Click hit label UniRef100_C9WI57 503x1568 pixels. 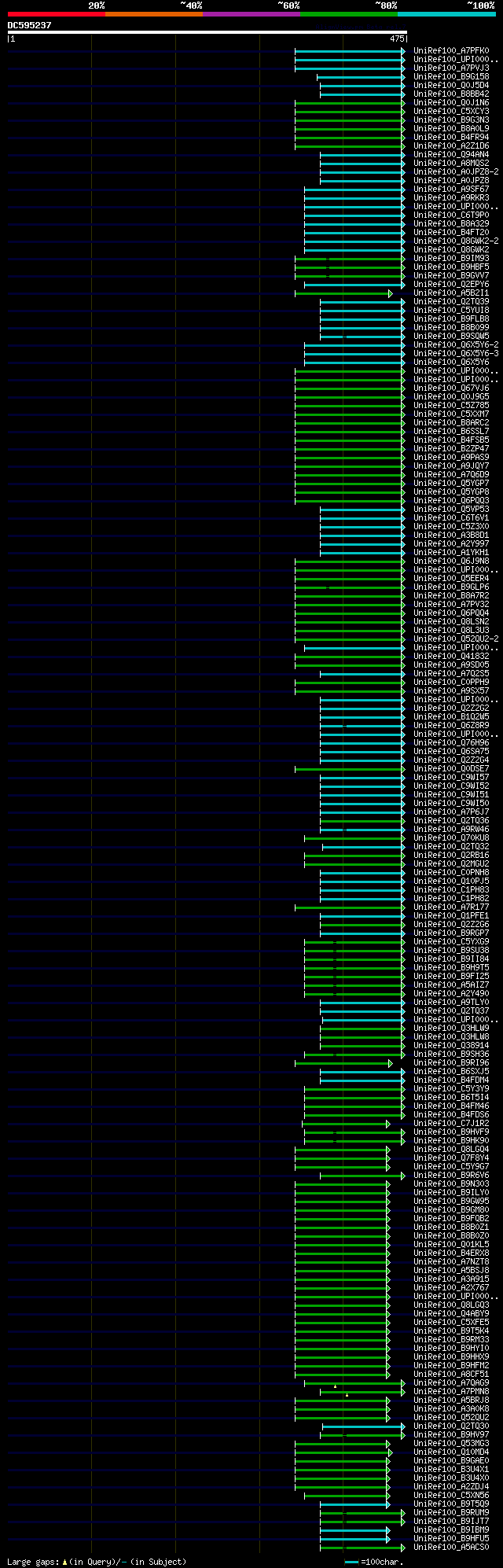tap(451, 778)
